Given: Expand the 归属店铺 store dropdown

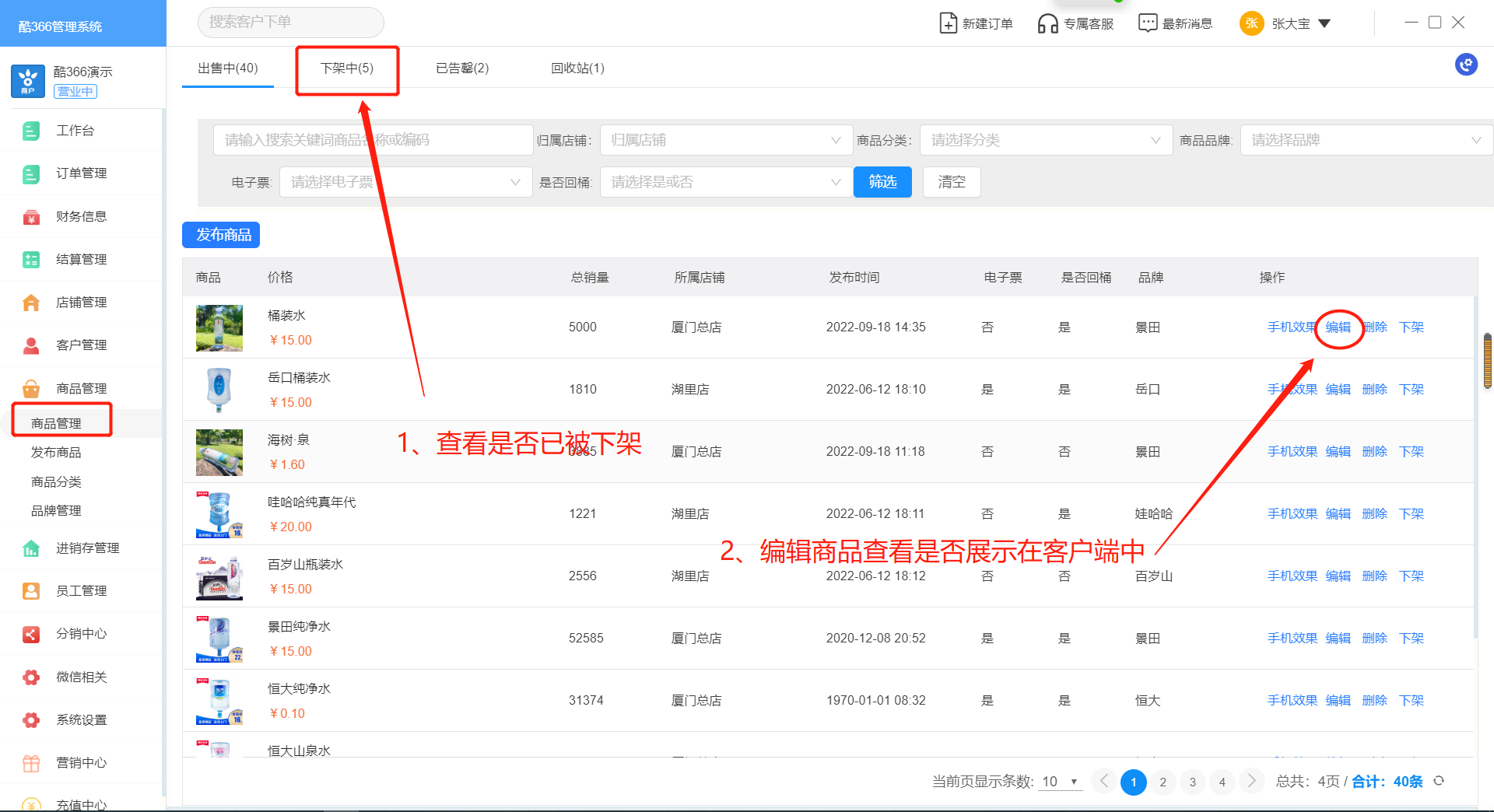Looking at the screenshot, I should click(725, 140).
